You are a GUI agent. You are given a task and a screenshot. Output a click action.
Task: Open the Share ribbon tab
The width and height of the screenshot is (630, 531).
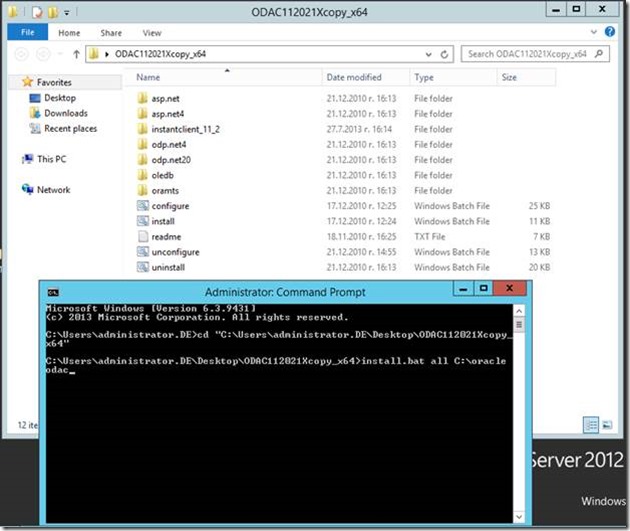pos(111,33)
